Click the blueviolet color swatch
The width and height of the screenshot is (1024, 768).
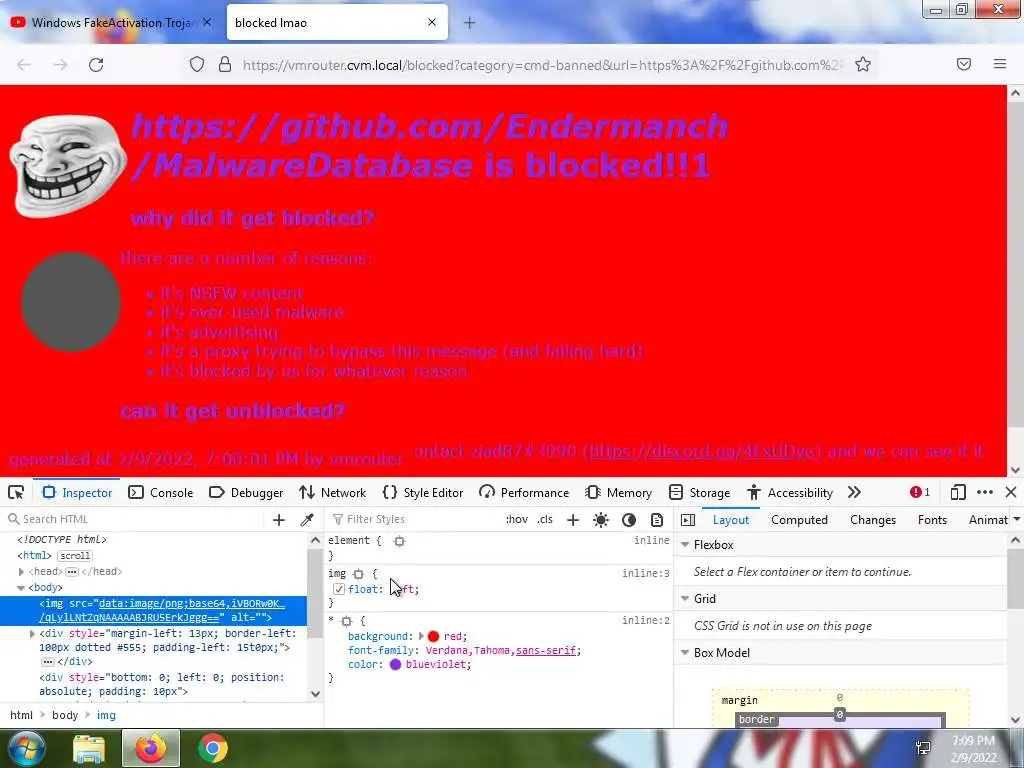[x=395, y=664]
